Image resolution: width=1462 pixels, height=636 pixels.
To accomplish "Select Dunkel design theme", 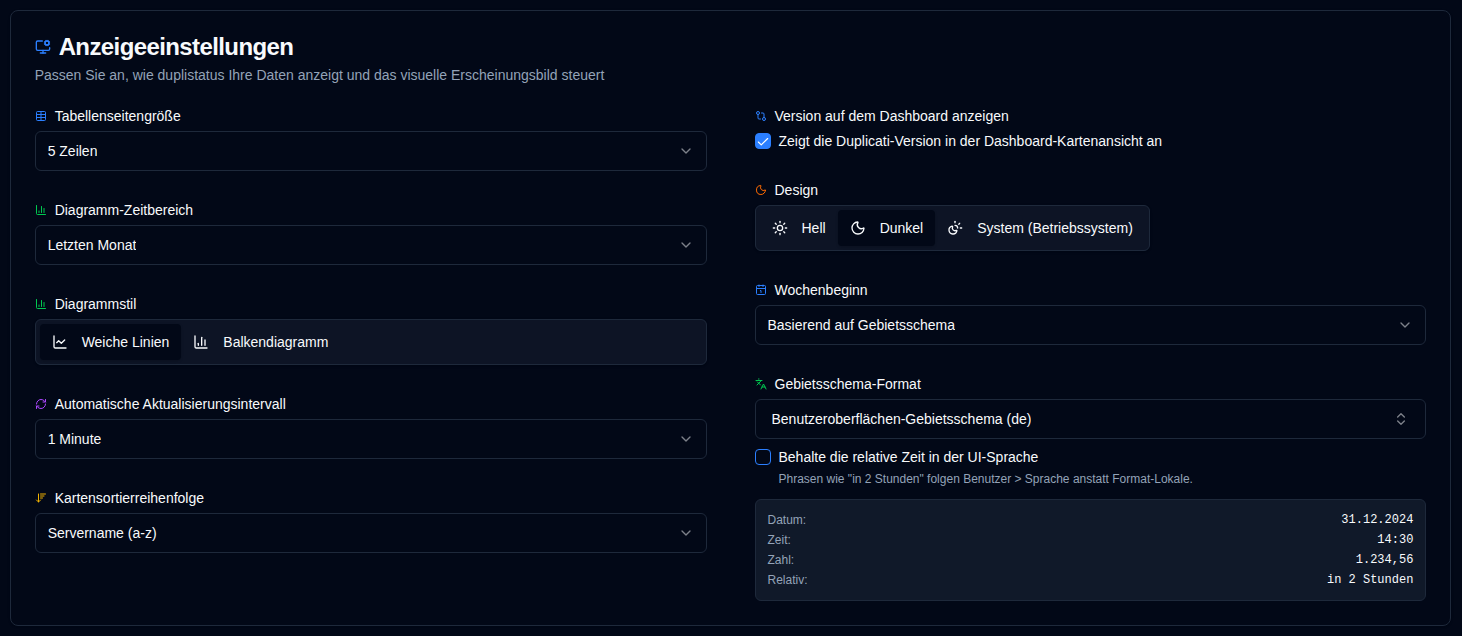I will 886,228.
